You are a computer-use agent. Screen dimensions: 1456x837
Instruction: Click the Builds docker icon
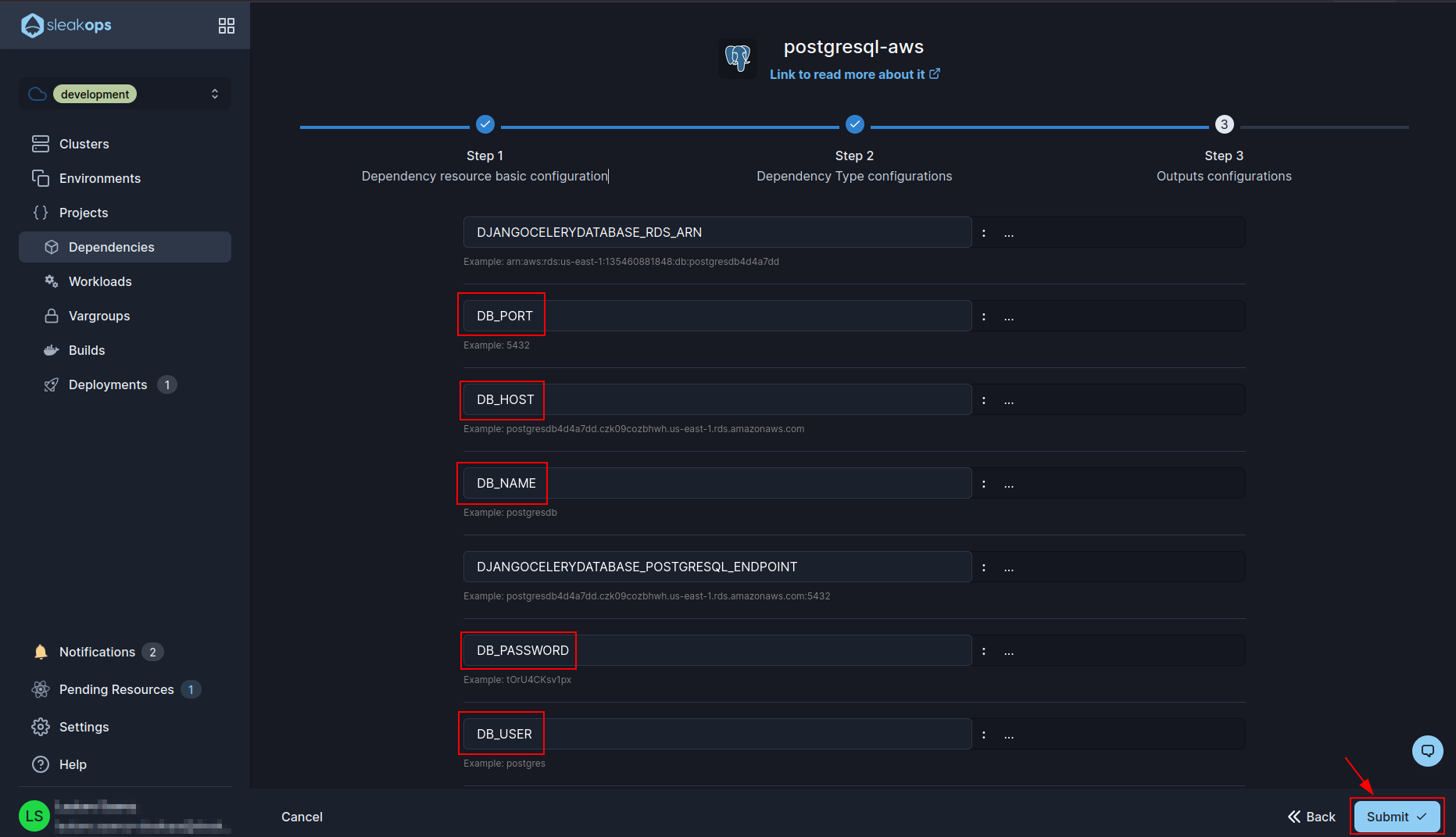(52, 350)
